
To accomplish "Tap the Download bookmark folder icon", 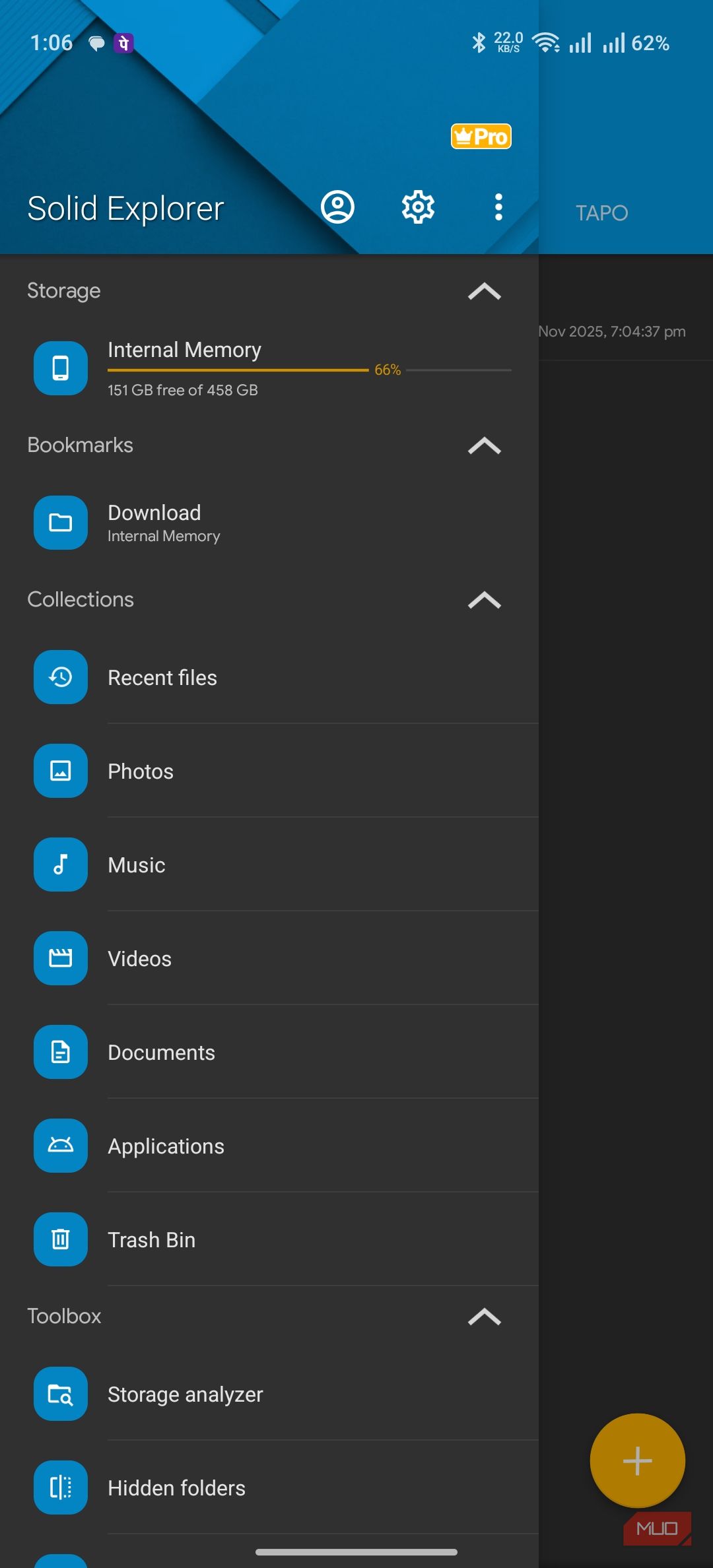I will click(x=61, y=523).
